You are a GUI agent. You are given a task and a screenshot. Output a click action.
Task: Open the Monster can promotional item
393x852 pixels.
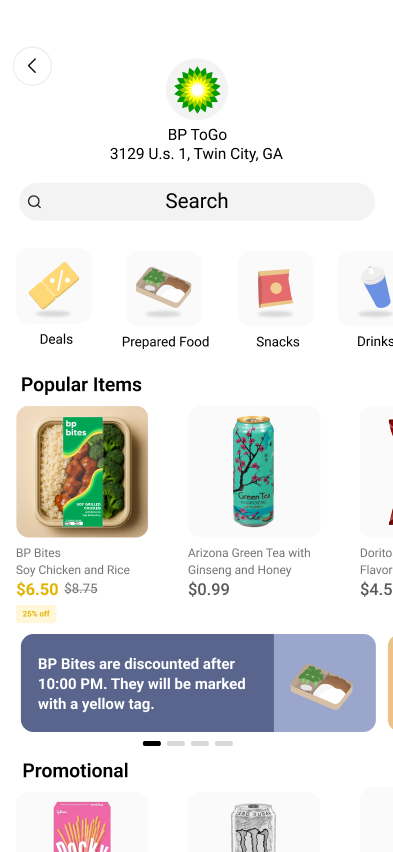[x=254, y=822]
